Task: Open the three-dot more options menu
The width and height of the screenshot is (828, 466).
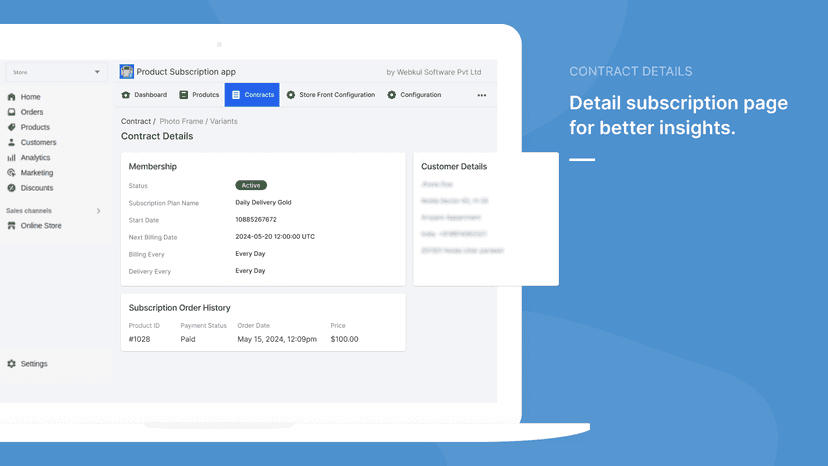Action: 482,95
